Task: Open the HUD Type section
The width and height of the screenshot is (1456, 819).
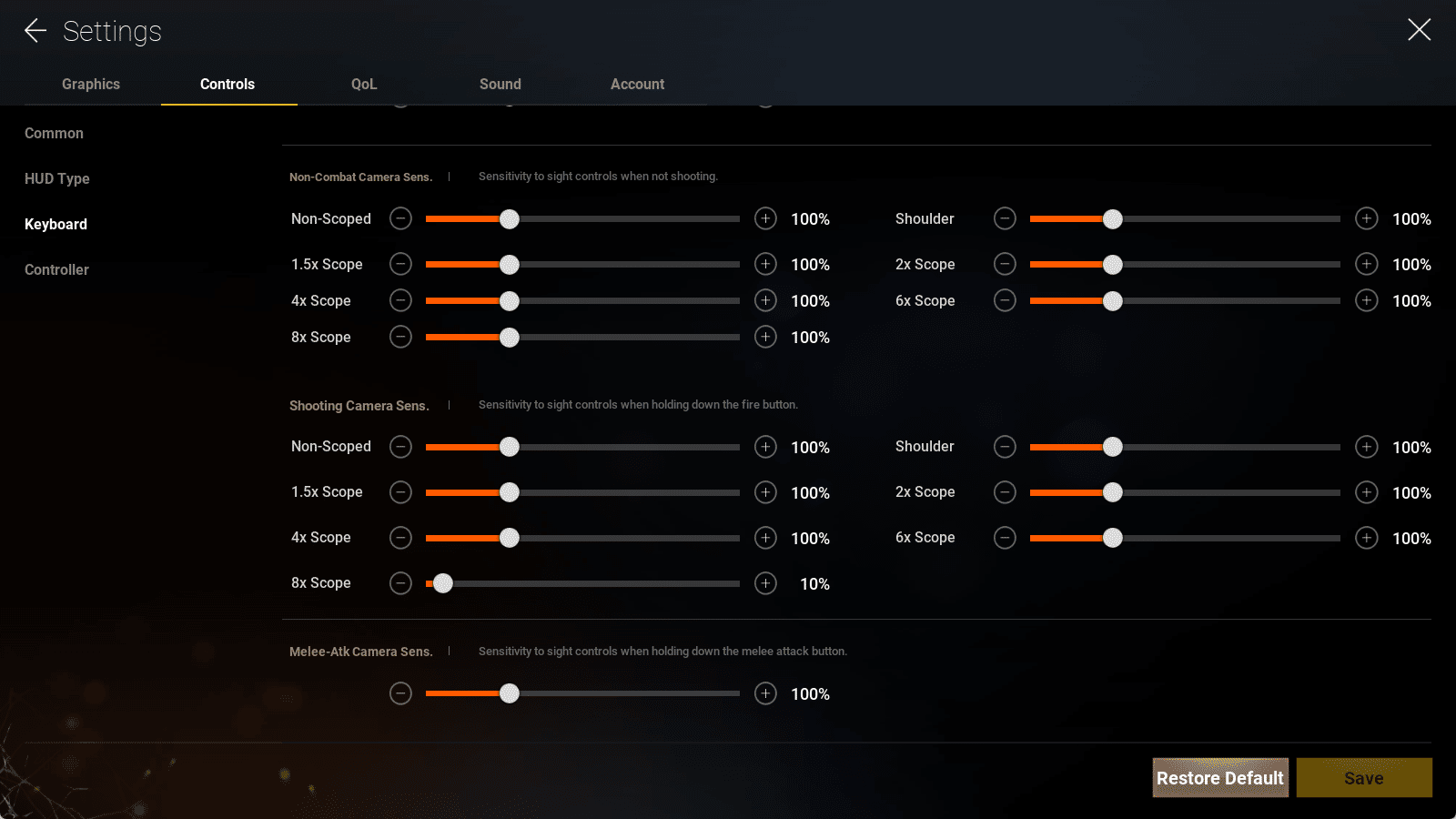Action: tap(56, 178)
